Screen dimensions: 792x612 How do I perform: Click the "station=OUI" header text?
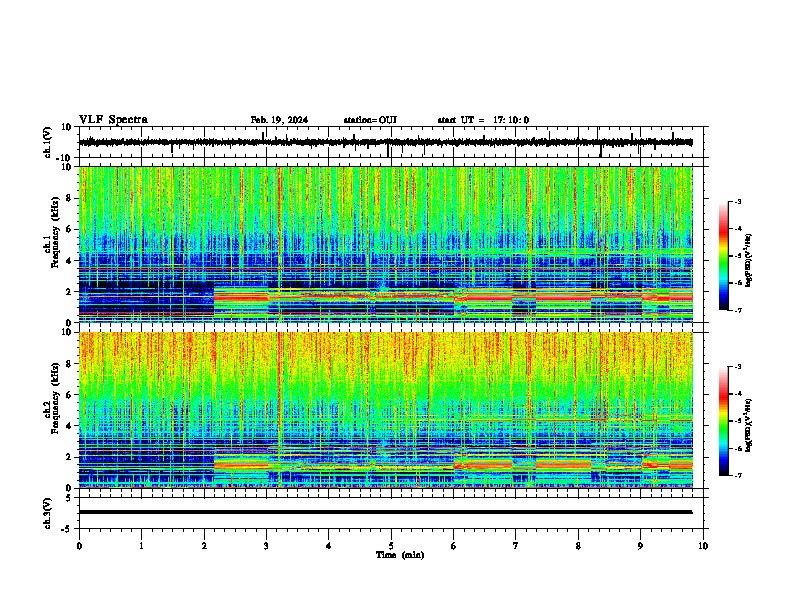click(x=370, y=120)
